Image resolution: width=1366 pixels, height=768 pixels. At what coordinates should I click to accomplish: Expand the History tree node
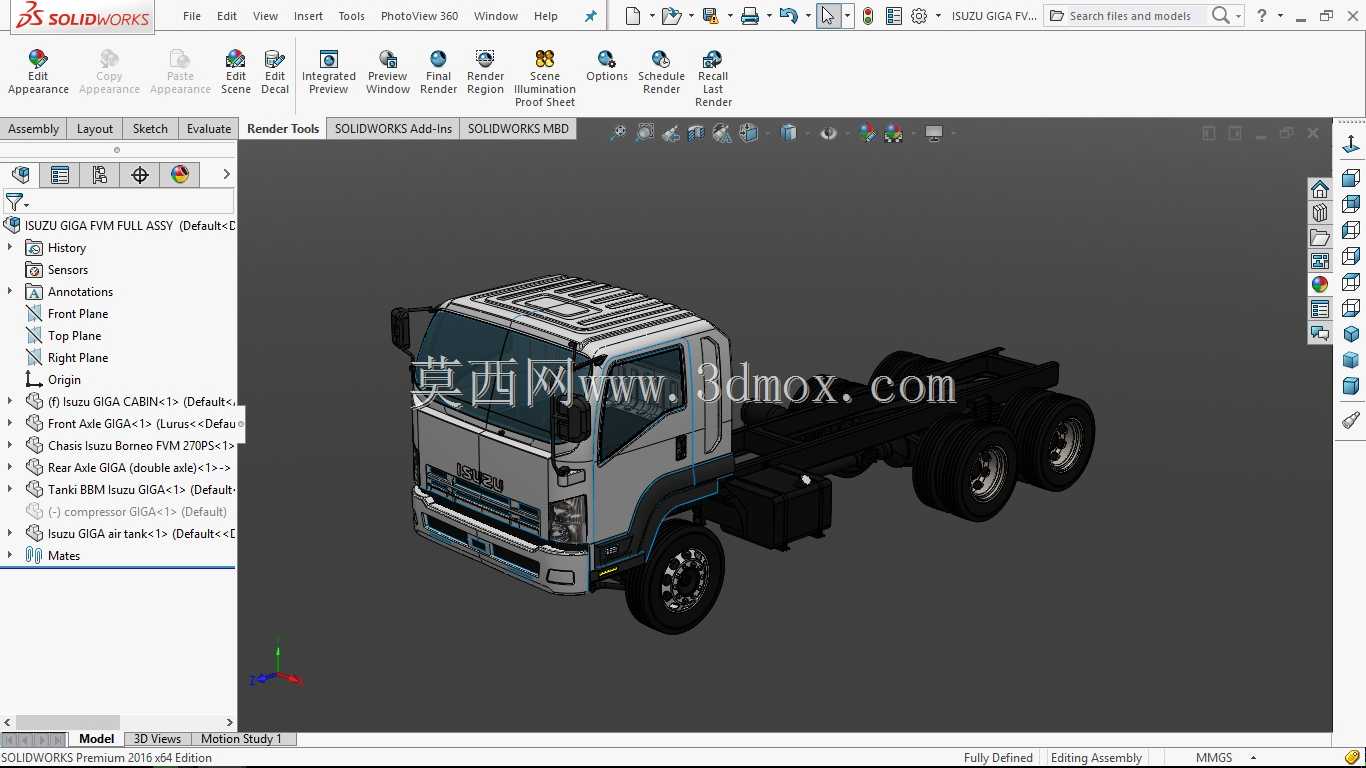coord(10,247)
